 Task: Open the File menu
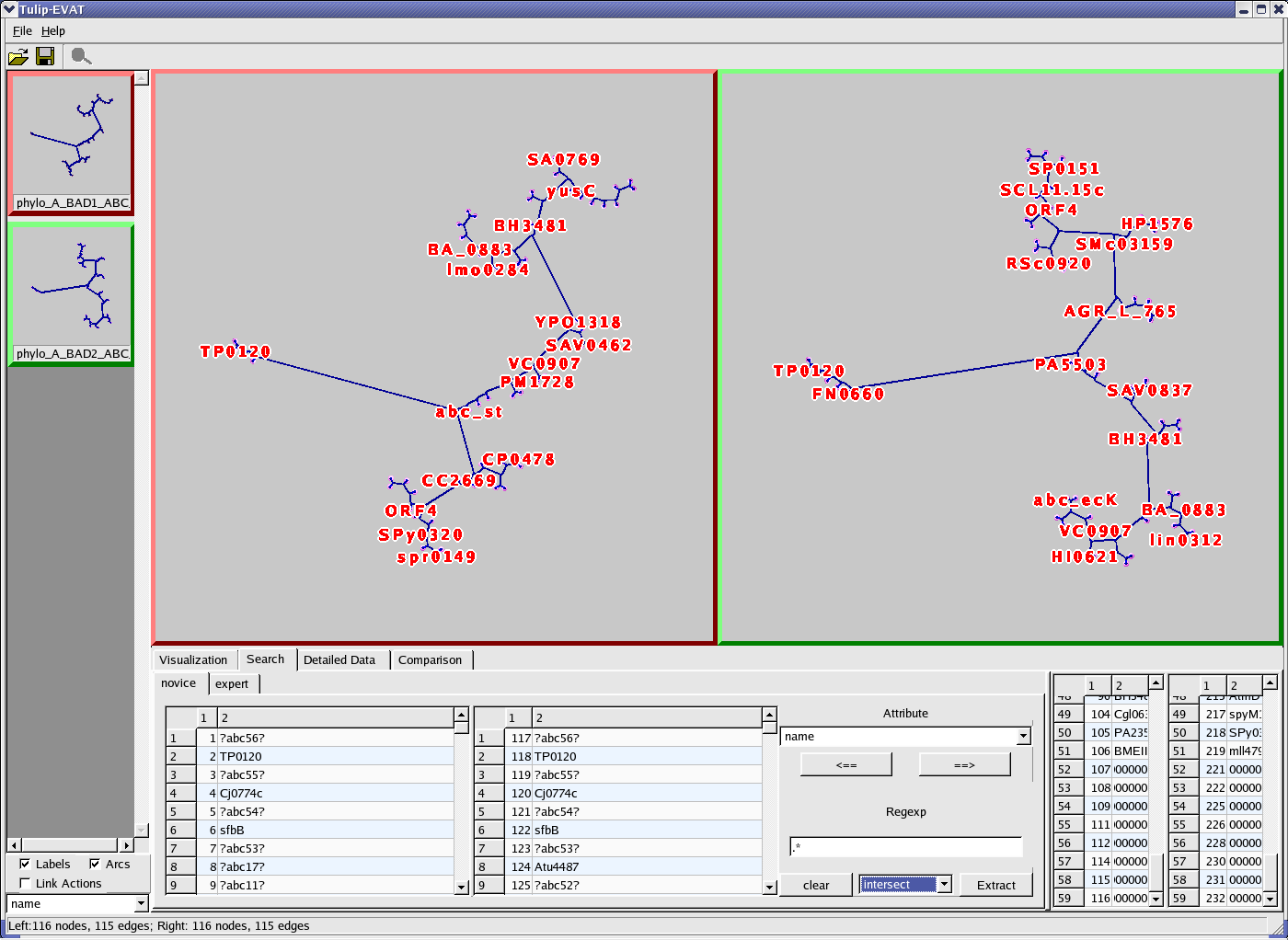[22, 31]
